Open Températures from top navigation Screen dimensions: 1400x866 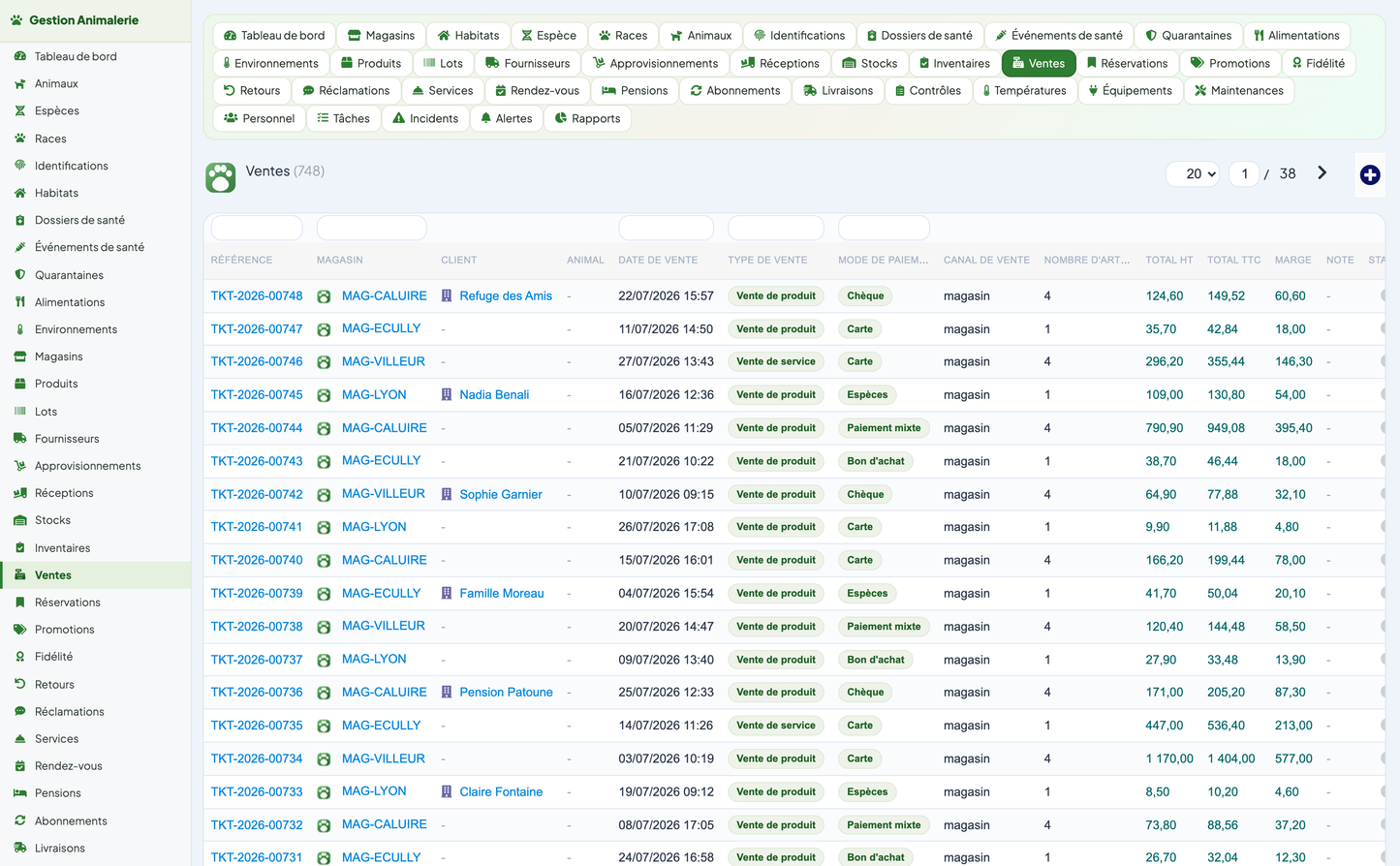point(1025,91)
